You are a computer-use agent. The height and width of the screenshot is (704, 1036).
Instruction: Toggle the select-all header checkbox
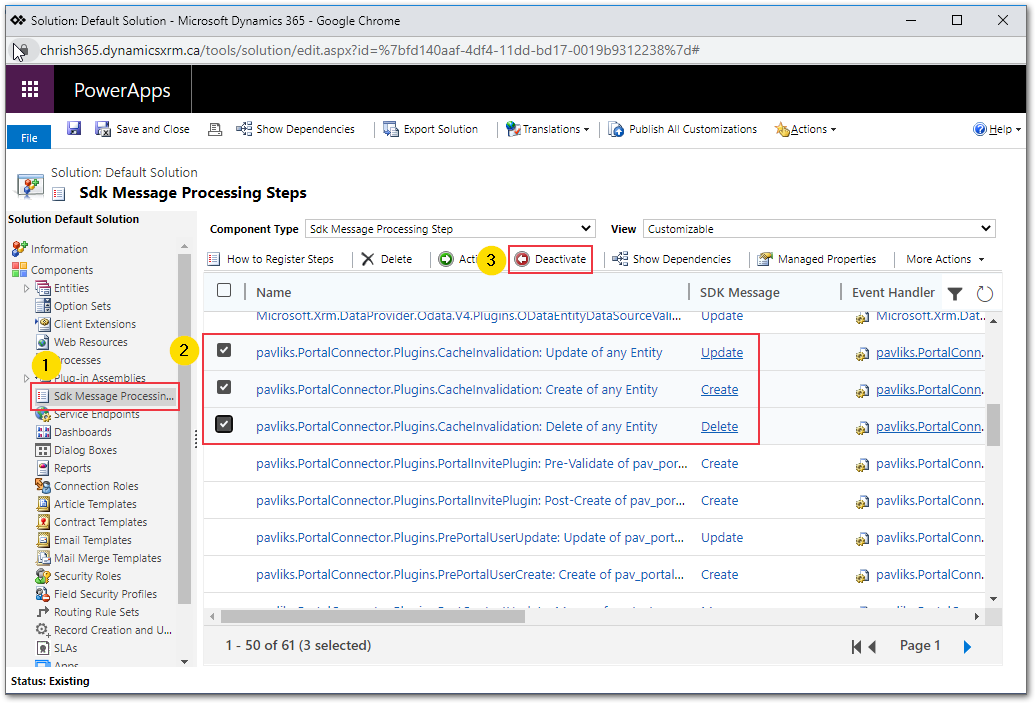pos(224,290)
